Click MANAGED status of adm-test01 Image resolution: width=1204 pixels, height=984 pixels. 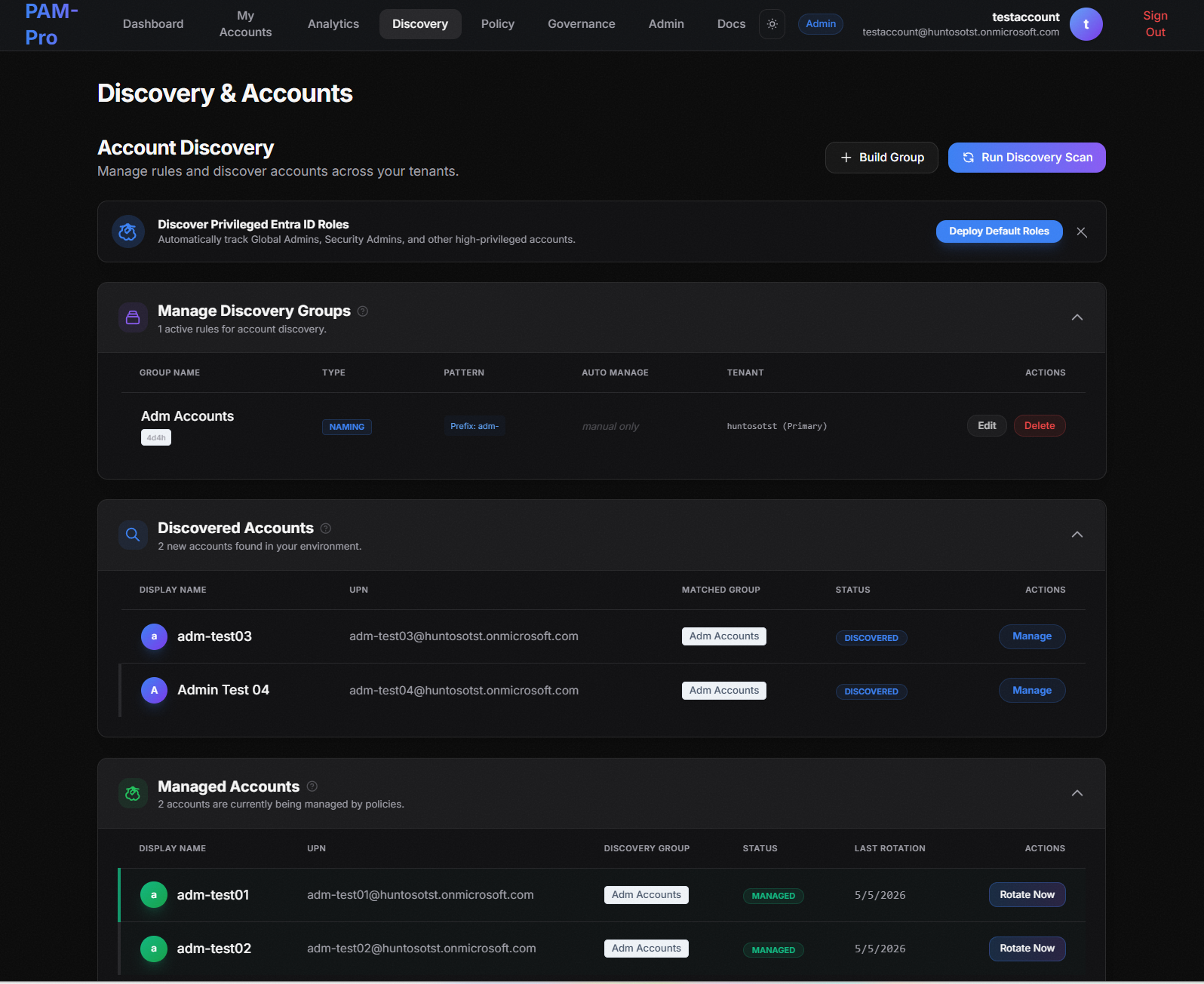coord(773,896)
